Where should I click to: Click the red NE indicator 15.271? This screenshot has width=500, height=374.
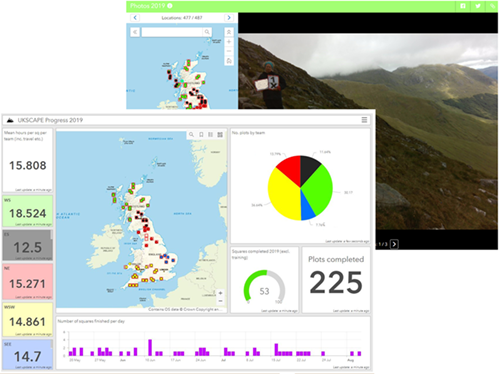(28, 282)
